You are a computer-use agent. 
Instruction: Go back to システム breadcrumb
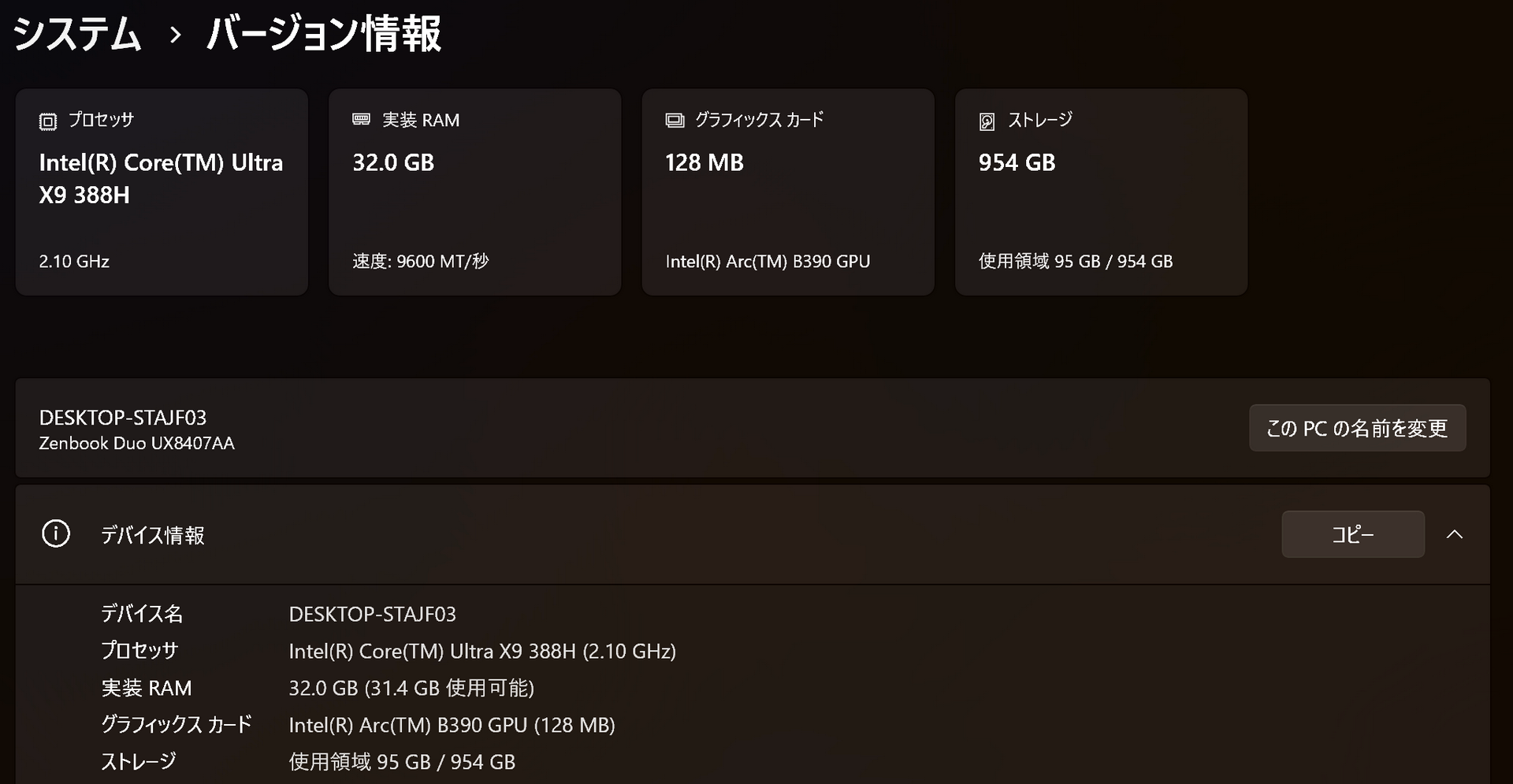point(77,35)
